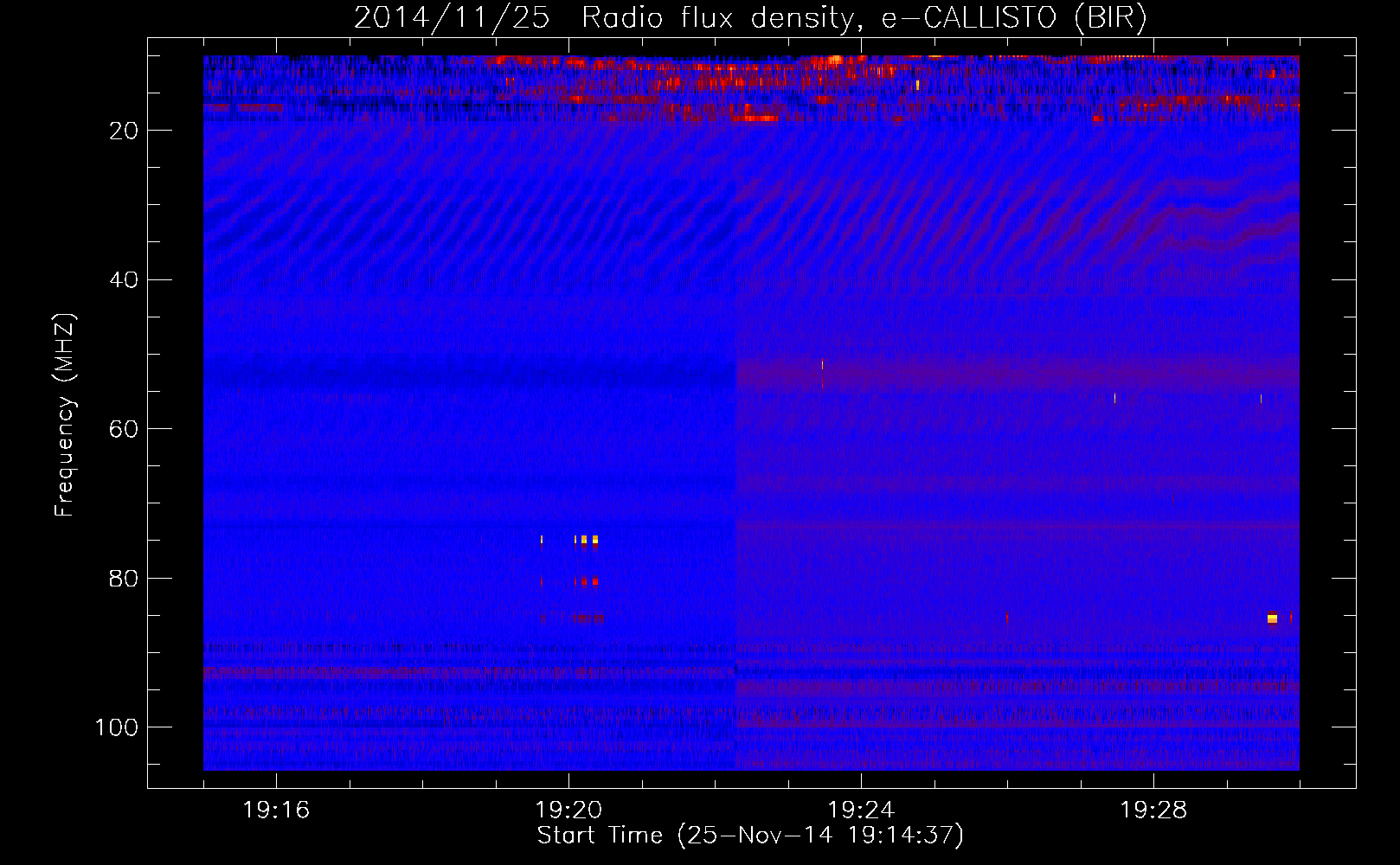
Task: Click the 20 frequency tick label
Action: click(x=125, y=131)
